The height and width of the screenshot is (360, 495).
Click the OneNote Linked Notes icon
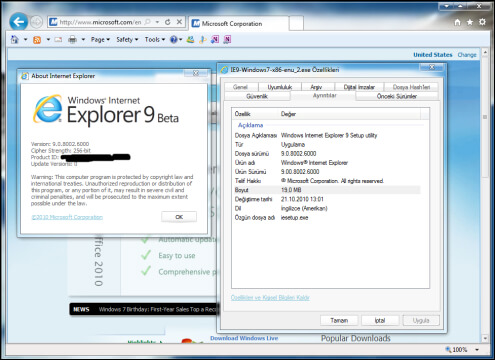227,40
